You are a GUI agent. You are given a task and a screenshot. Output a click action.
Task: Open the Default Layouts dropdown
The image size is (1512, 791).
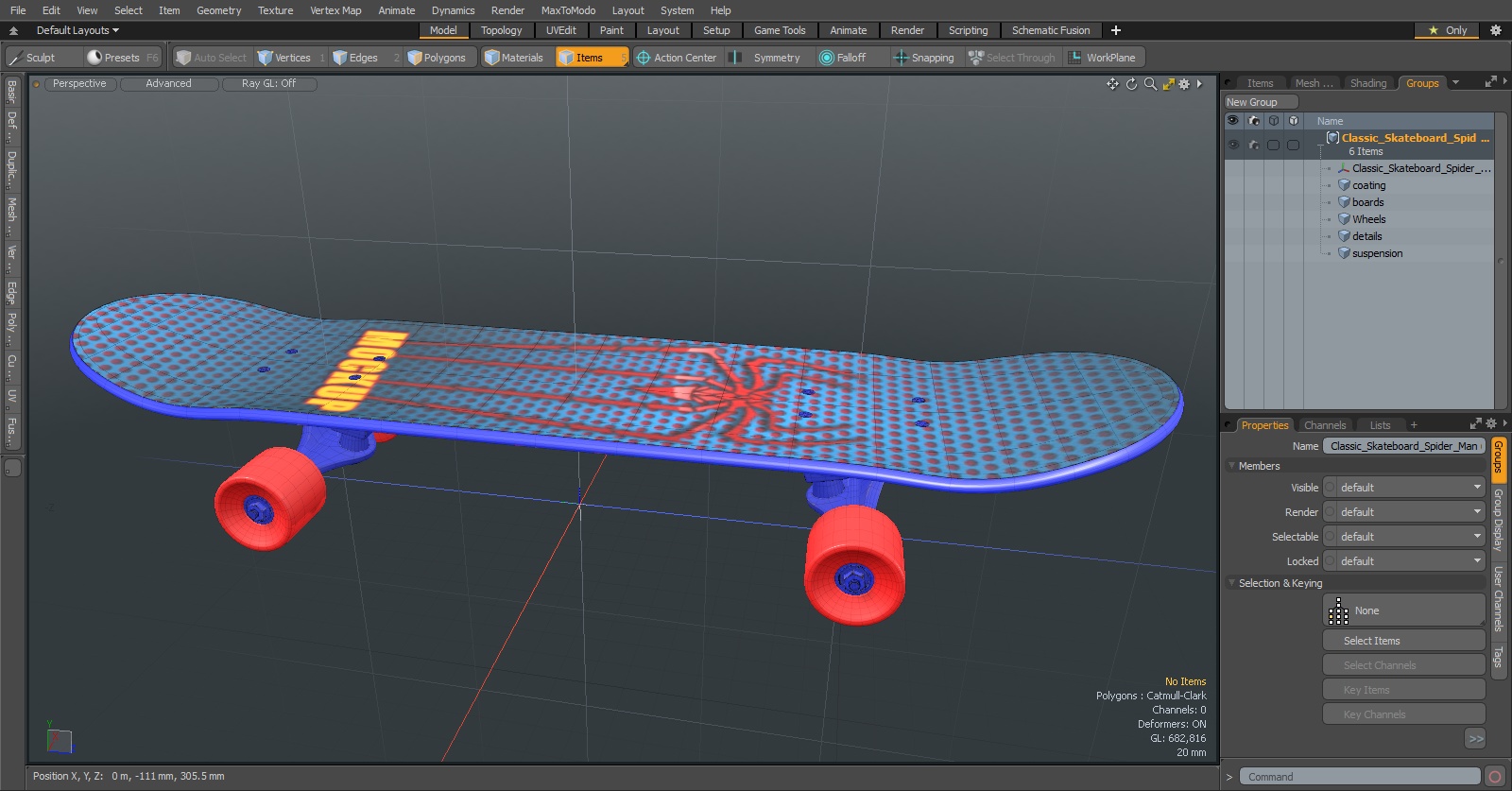[x=78, y=30]
